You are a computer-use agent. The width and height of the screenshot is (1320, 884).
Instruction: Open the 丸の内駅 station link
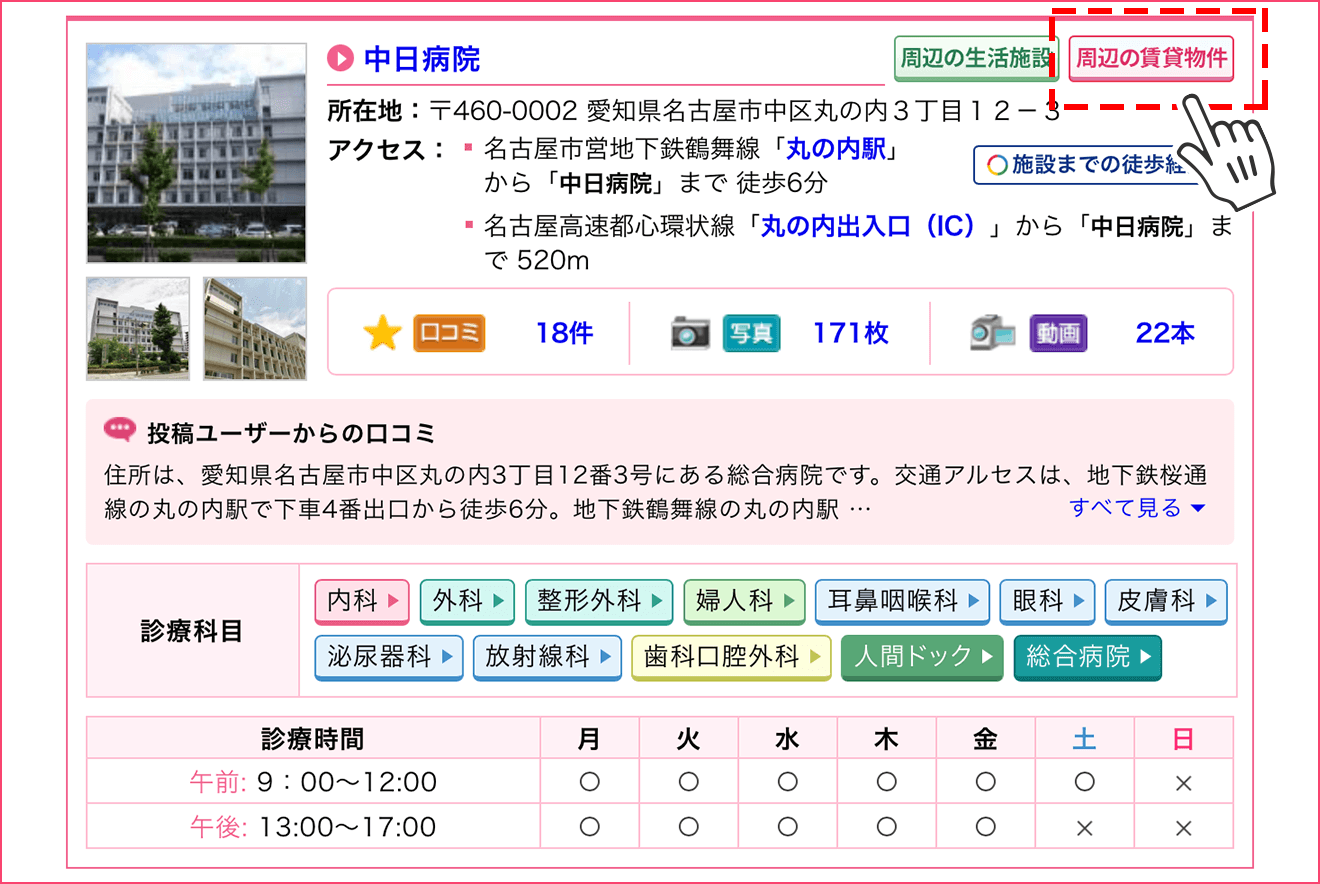coord(836,150)
